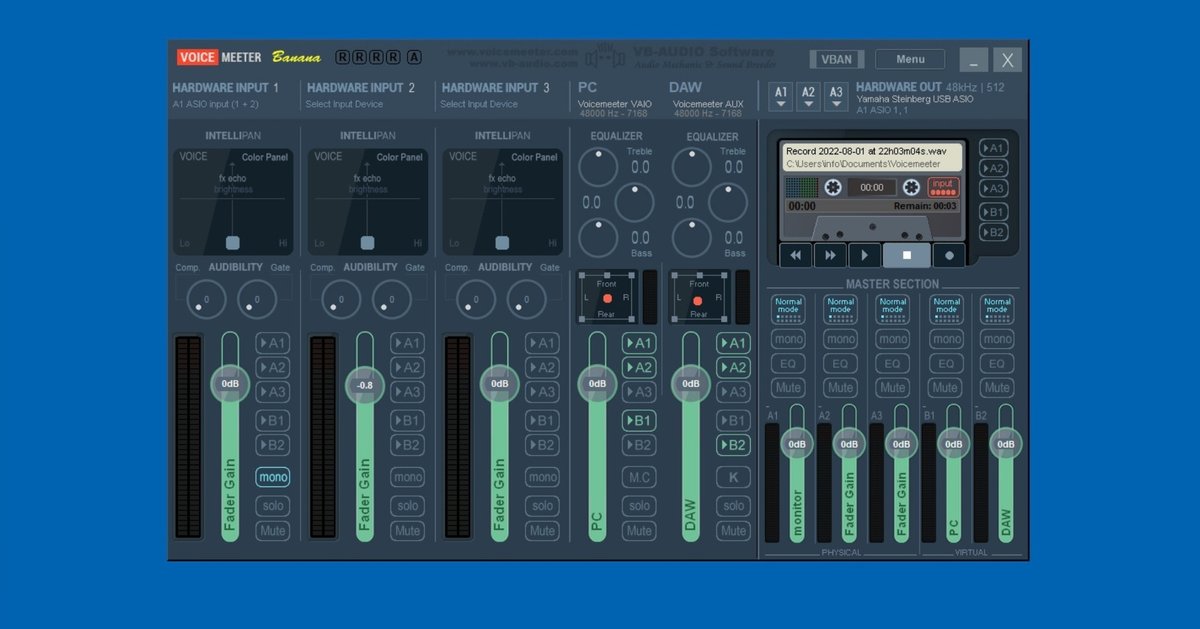Start playback on the cassette recorder
Image resolution: width=1200 pixels, height=629 pixels.
tap(864, 255)
